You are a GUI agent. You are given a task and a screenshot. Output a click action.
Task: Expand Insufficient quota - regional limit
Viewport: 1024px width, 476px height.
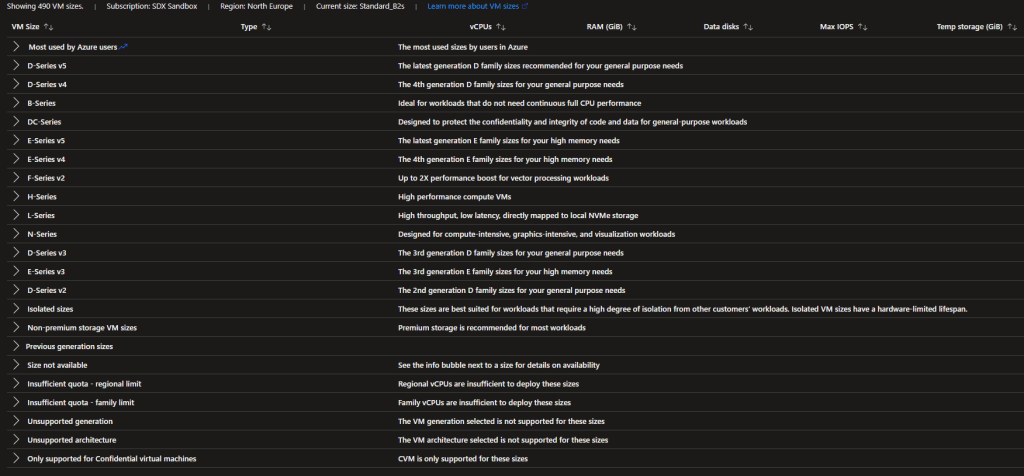coord(16,384)
